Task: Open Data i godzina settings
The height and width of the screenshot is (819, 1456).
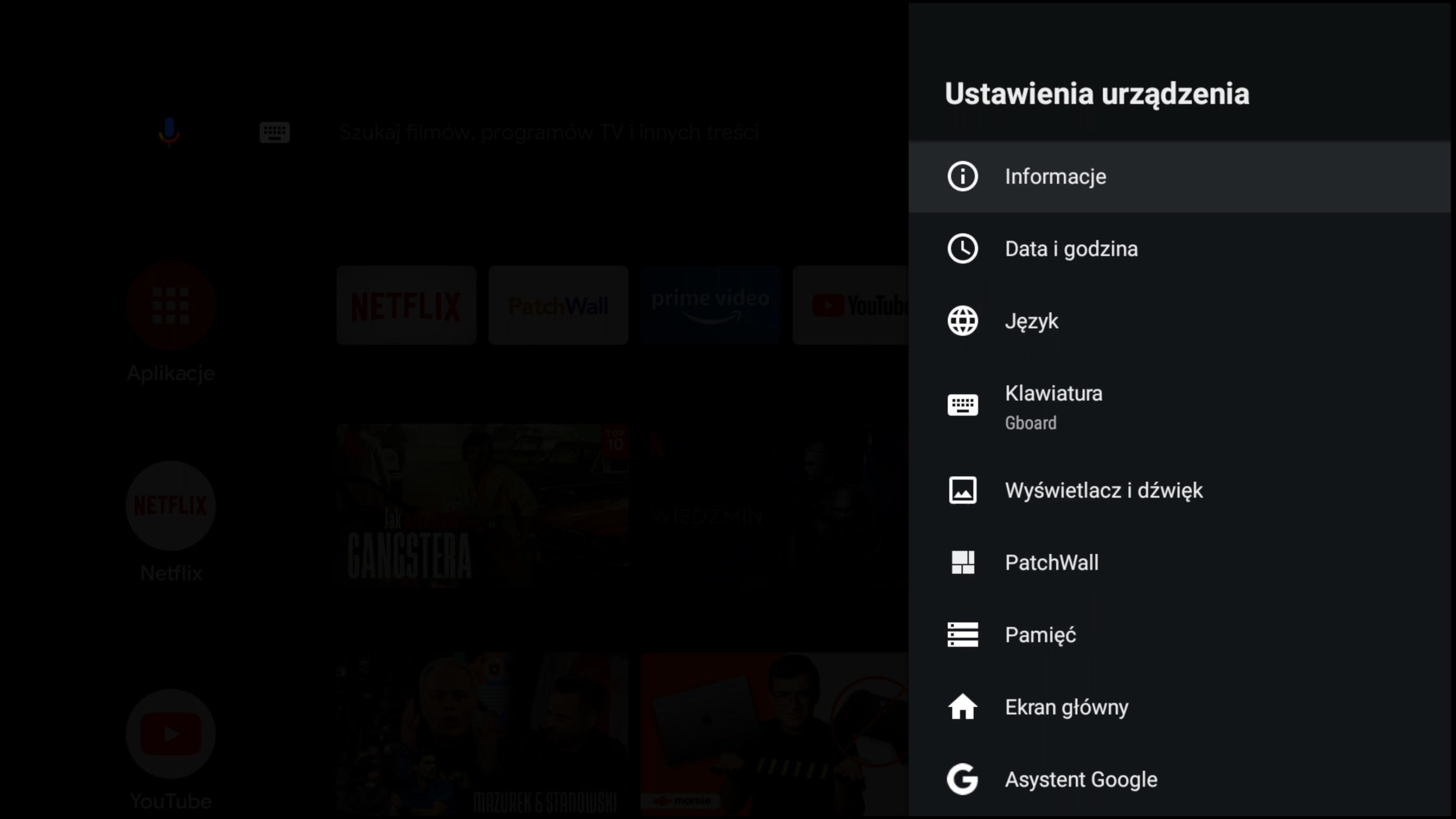Action: (x=1180, y=249)
